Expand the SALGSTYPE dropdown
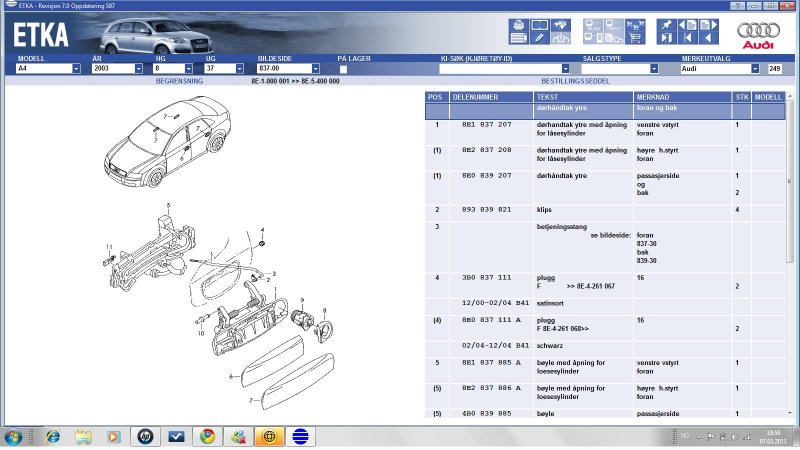800x450 pixels. [654, 69]
